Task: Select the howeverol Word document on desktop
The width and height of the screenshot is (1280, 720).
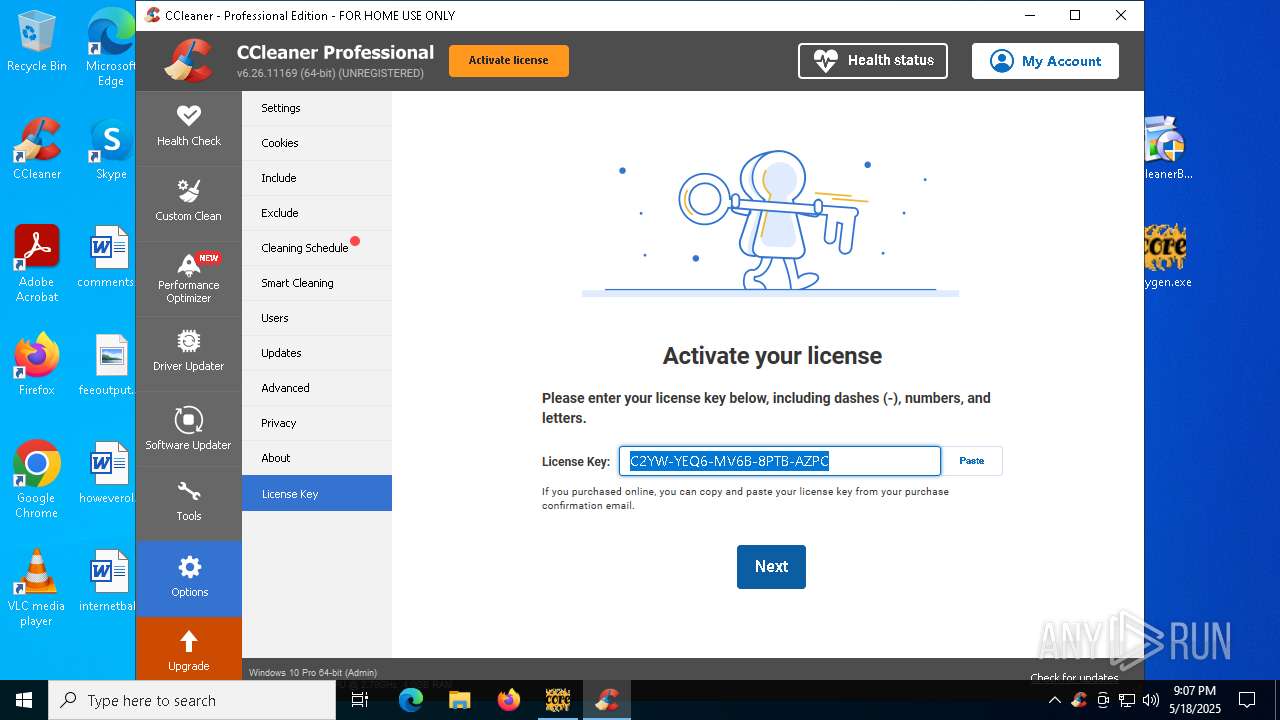Action: tap(108, 474)
